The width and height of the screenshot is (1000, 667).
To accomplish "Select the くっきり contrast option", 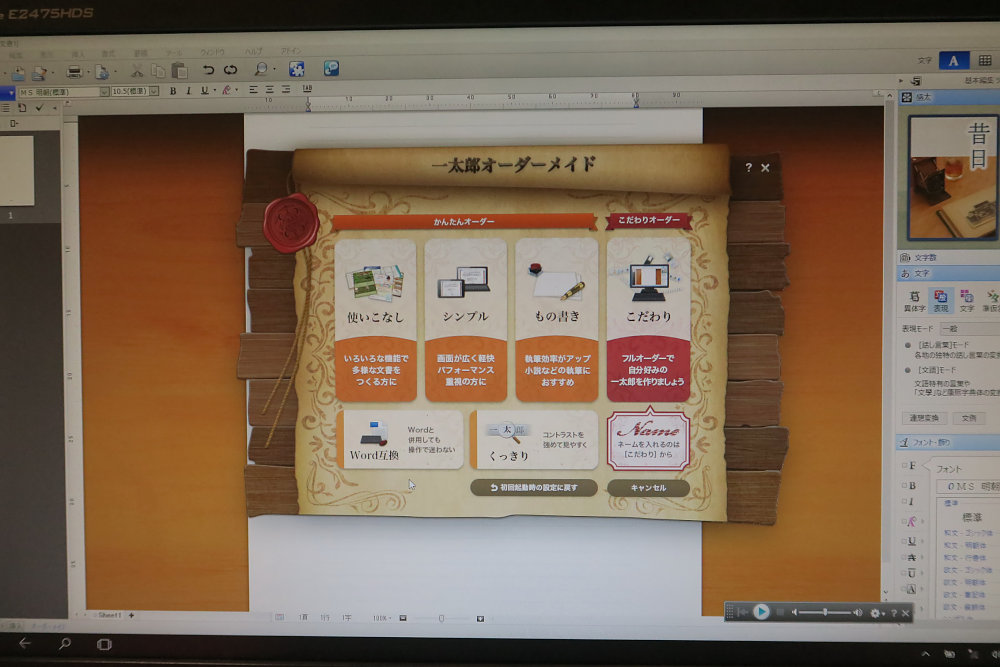I will (x=534, y=439).
